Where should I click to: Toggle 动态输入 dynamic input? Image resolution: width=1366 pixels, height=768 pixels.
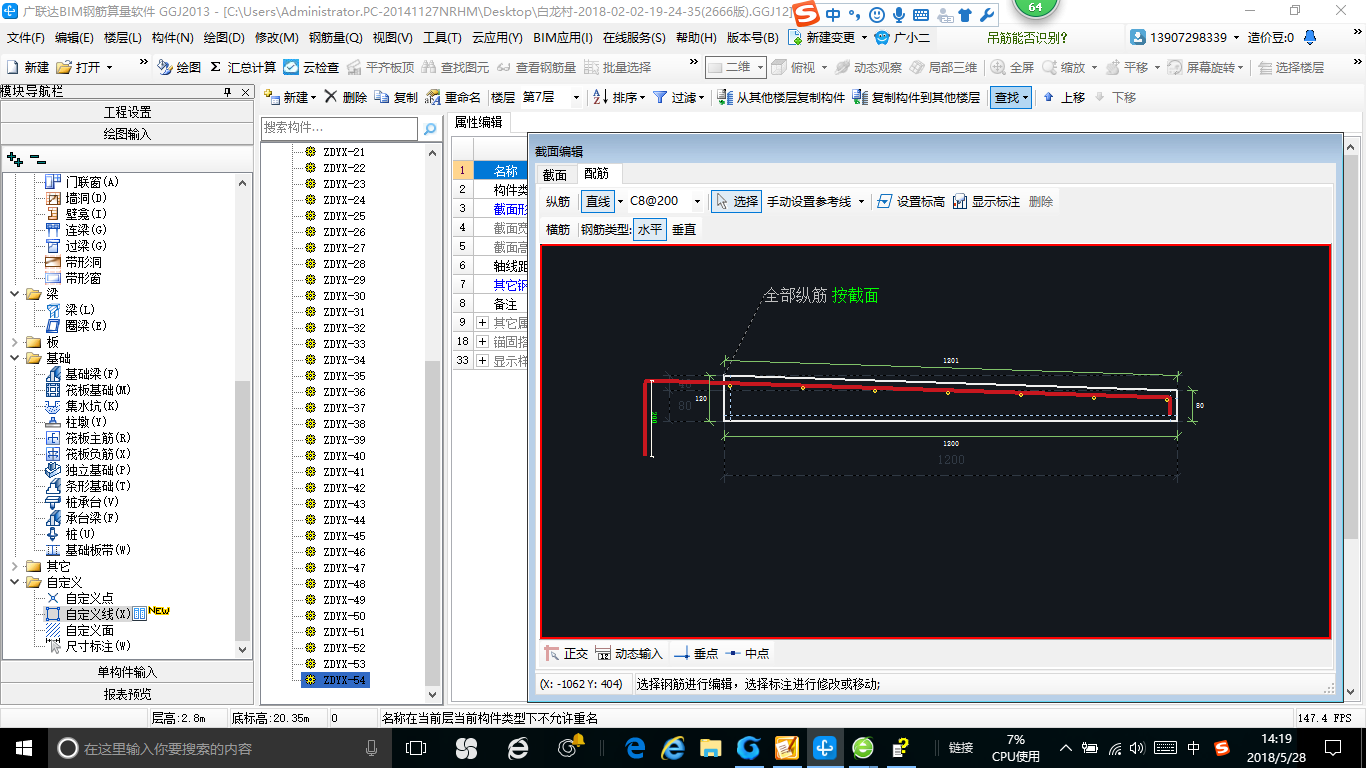629,653
